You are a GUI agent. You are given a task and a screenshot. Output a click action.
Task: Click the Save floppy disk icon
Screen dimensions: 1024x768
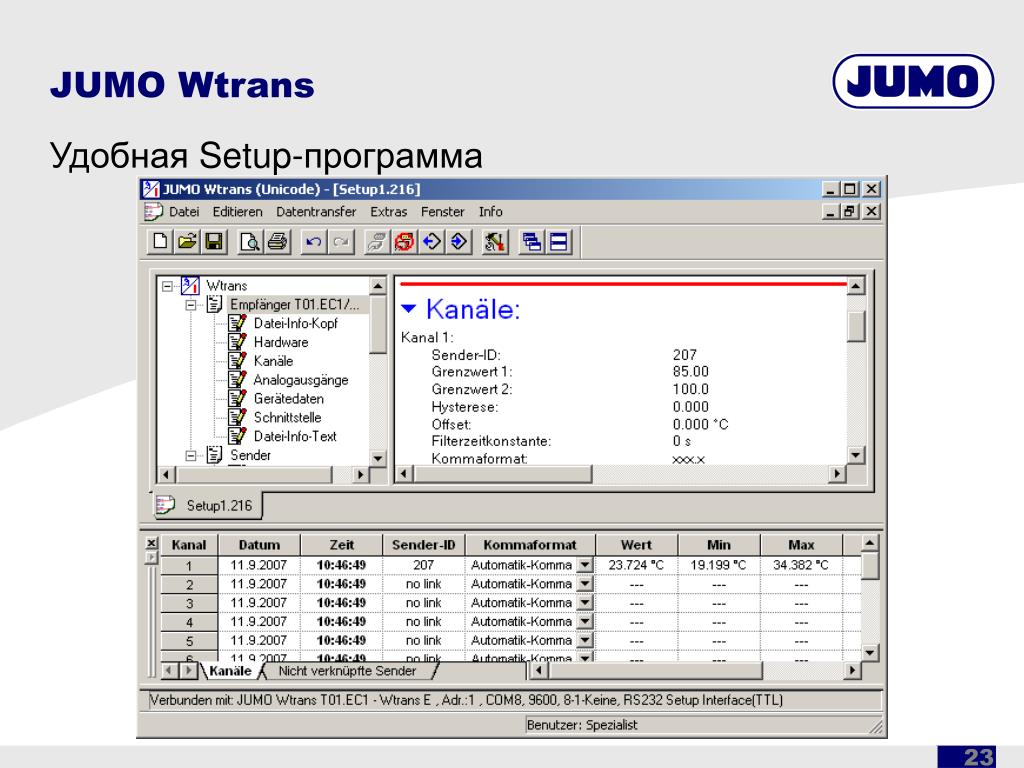[x=214, y=242]
